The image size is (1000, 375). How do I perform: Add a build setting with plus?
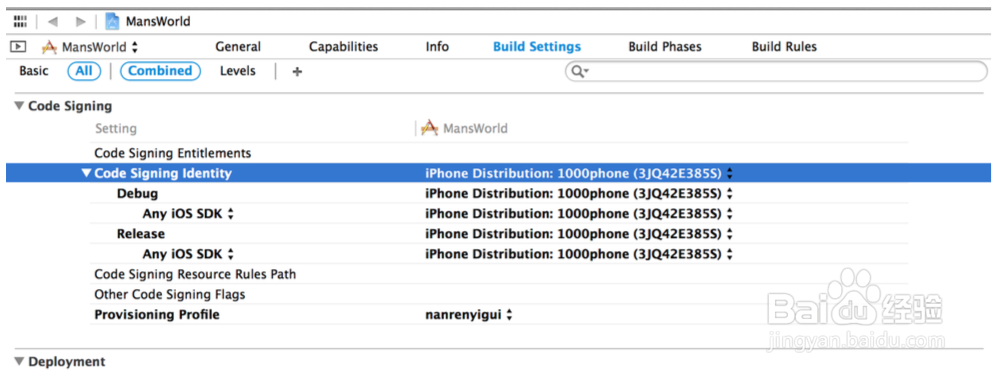point(297,71)
